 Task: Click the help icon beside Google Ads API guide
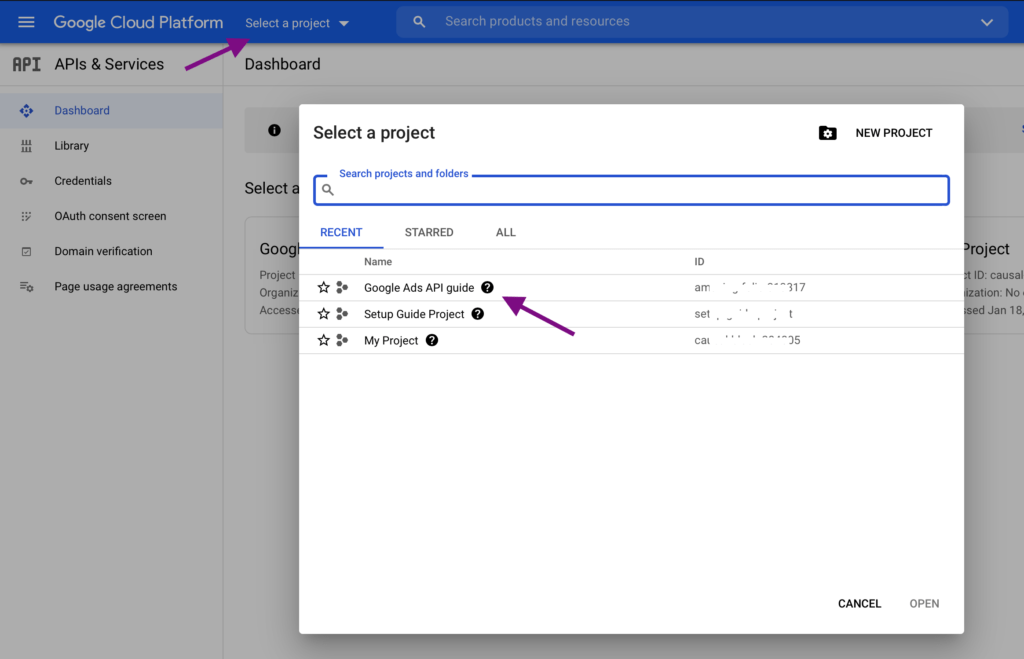coord(487,286)
